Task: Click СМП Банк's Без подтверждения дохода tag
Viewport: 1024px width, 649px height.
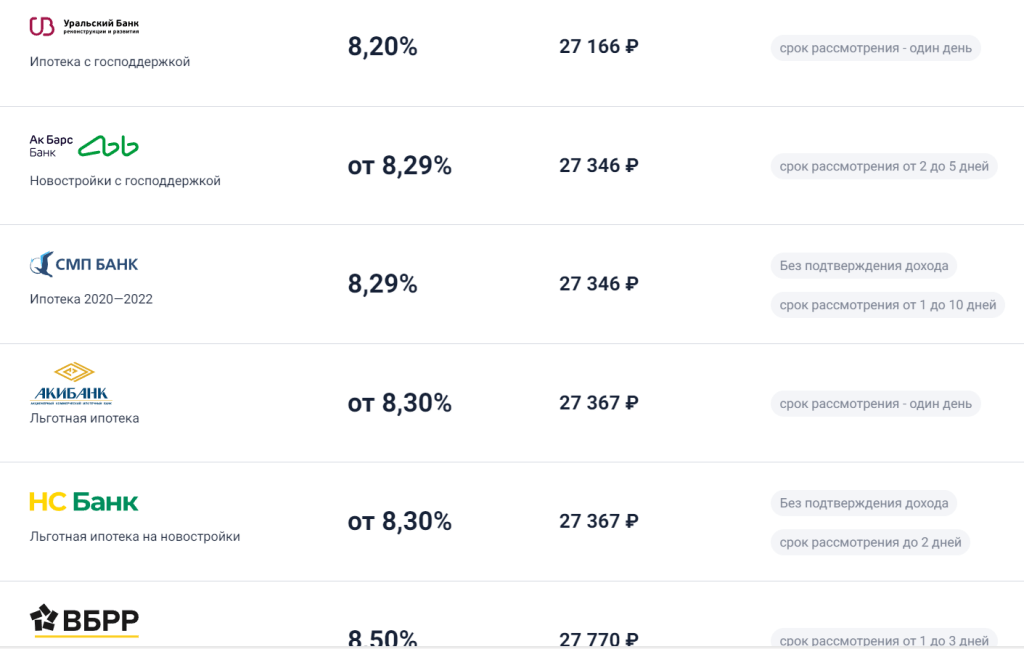Action: pyautogui.click(x=863, y=266)
